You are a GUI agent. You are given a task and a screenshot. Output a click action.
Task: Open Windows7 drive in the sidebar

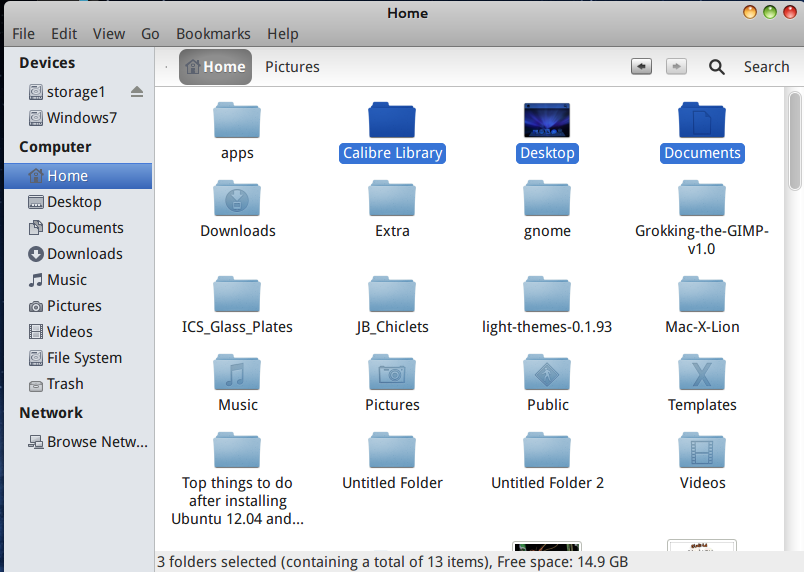click(x=72, y=118)
